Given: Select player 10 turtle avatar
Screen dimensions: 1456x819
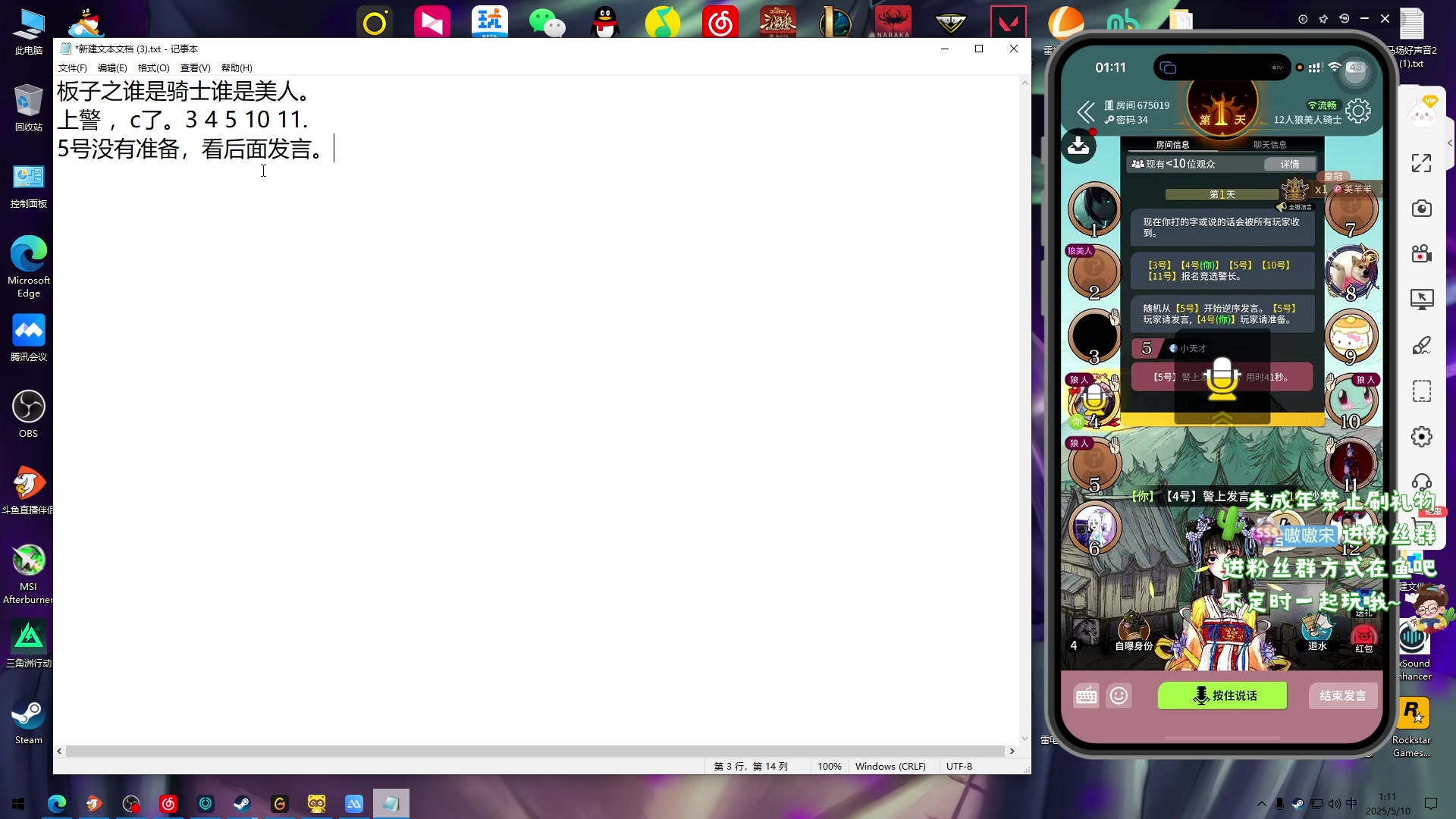Looking at the screenshot, I should click(1351, 399).
